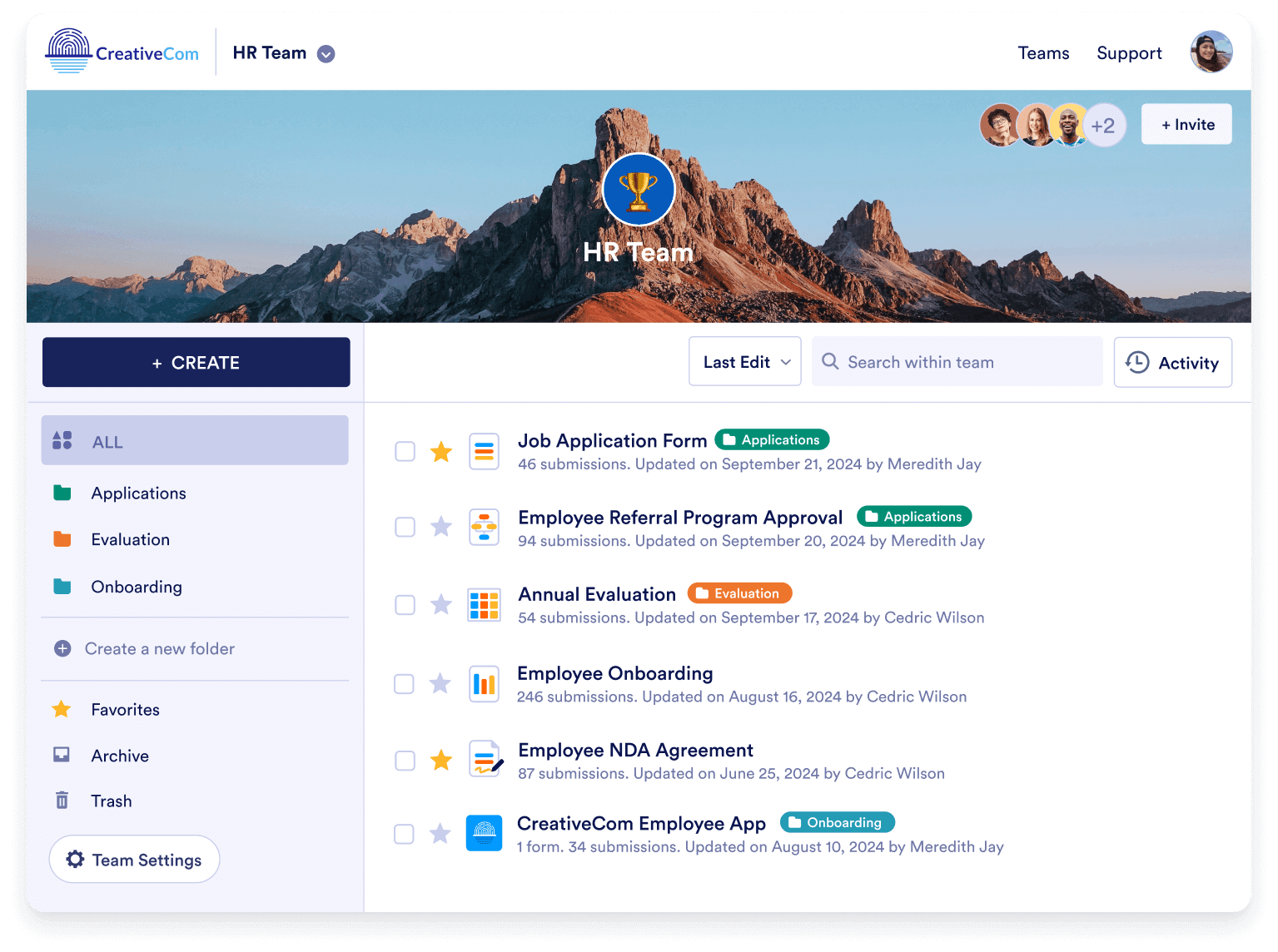Open the Last Edit sort dropdown
This screenshot has width=1278, height=952.
pos(744,362)
